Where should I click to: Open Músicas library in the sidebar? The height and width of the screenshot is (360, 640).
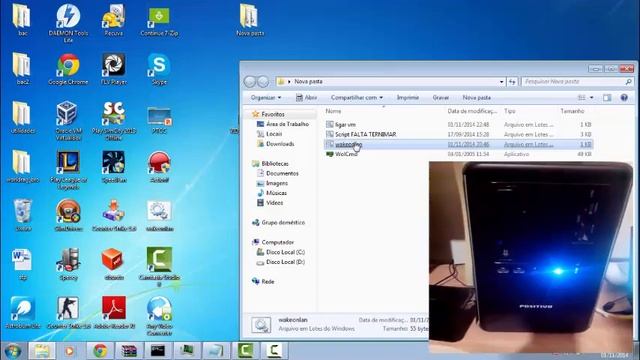[276, 193]
